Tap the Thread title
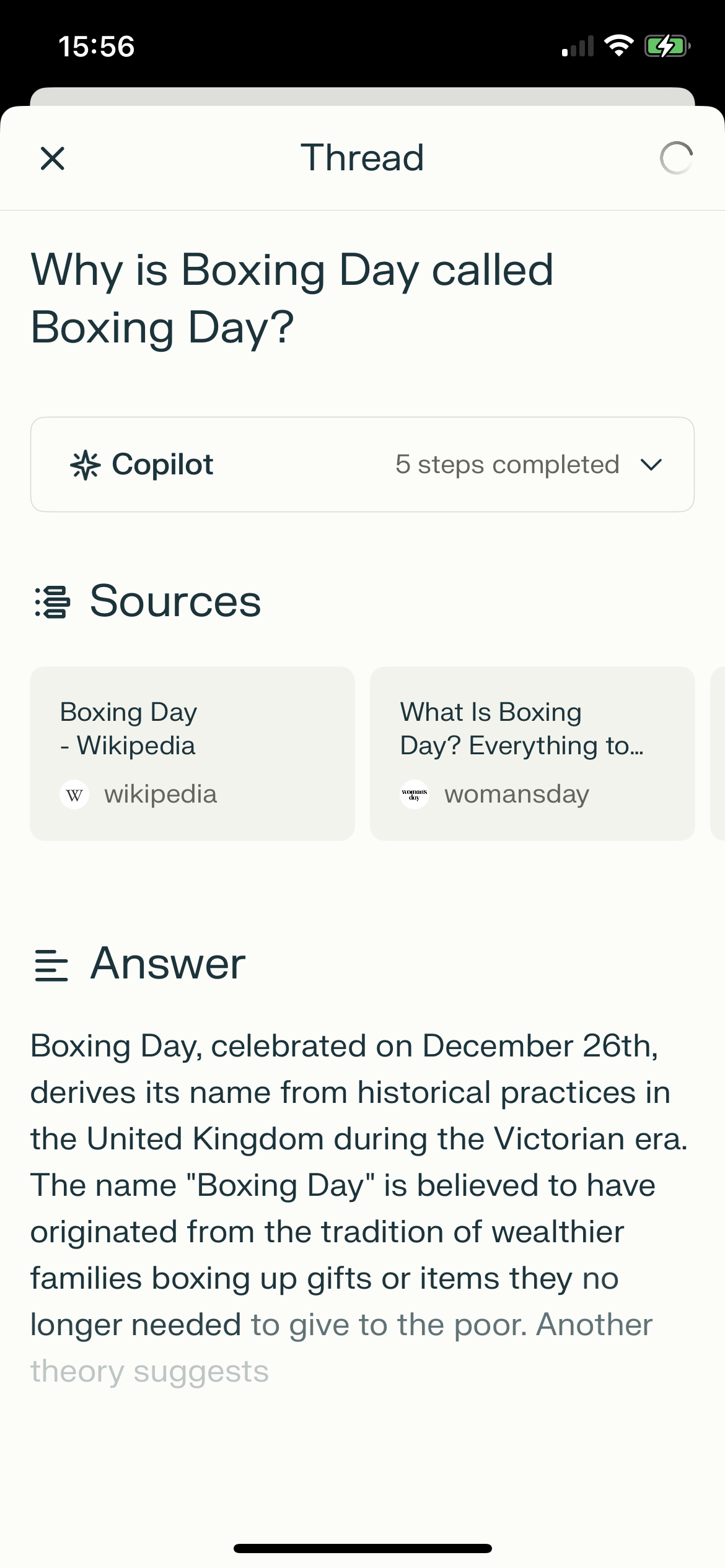 [x=362, y=158]
